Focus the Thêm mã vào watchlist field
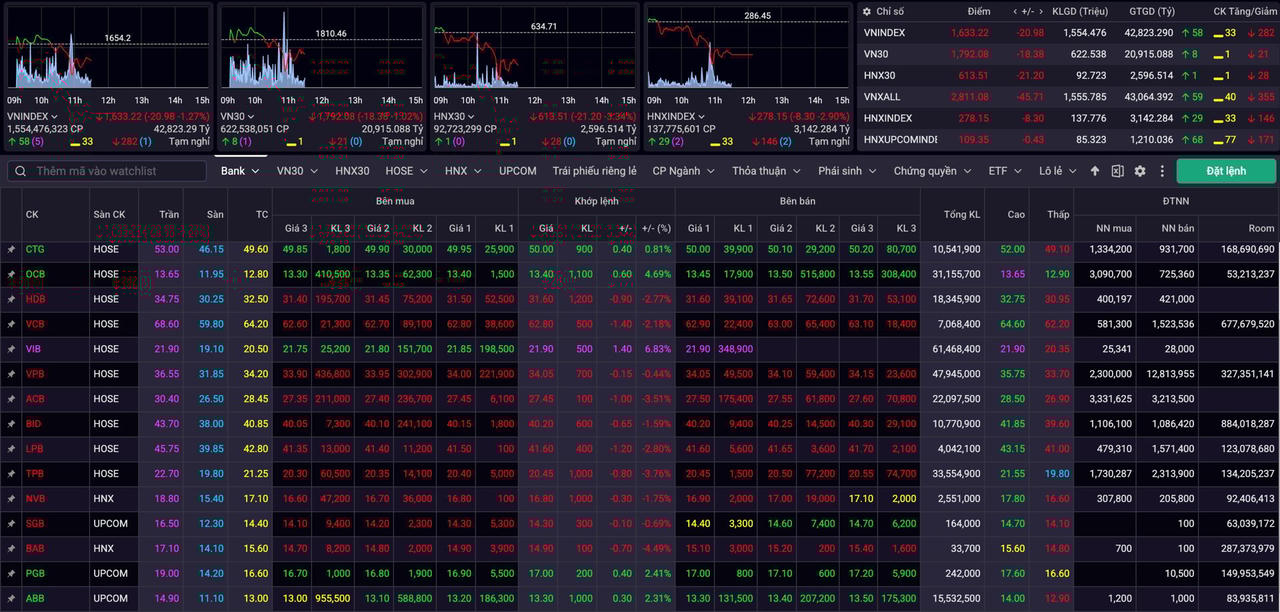 [115, 171]
